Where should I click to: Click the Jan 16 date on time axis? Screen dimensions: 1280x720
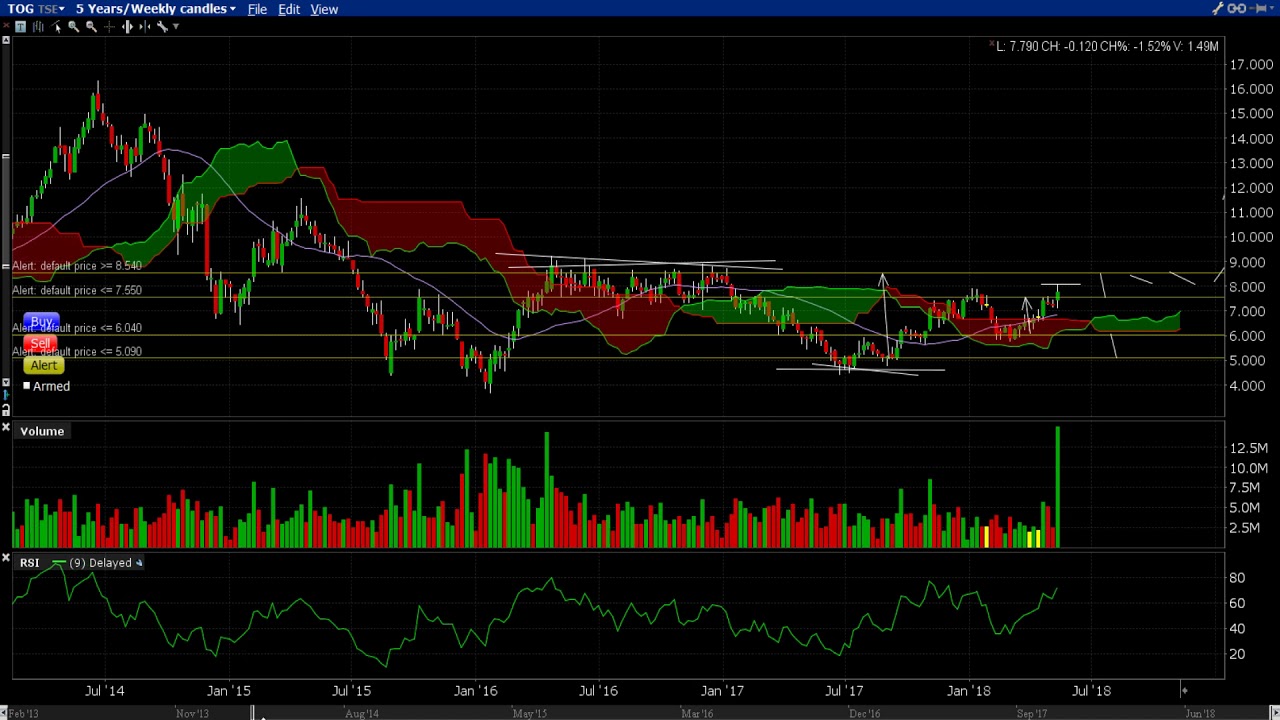[475, 691]
